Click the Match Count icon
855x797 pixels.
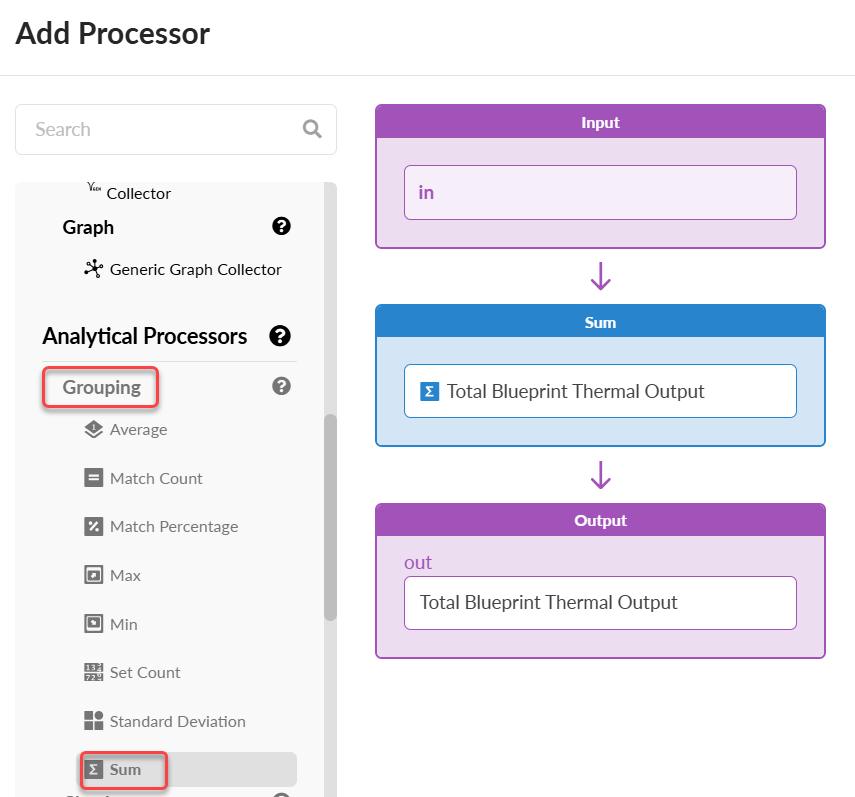93,478
